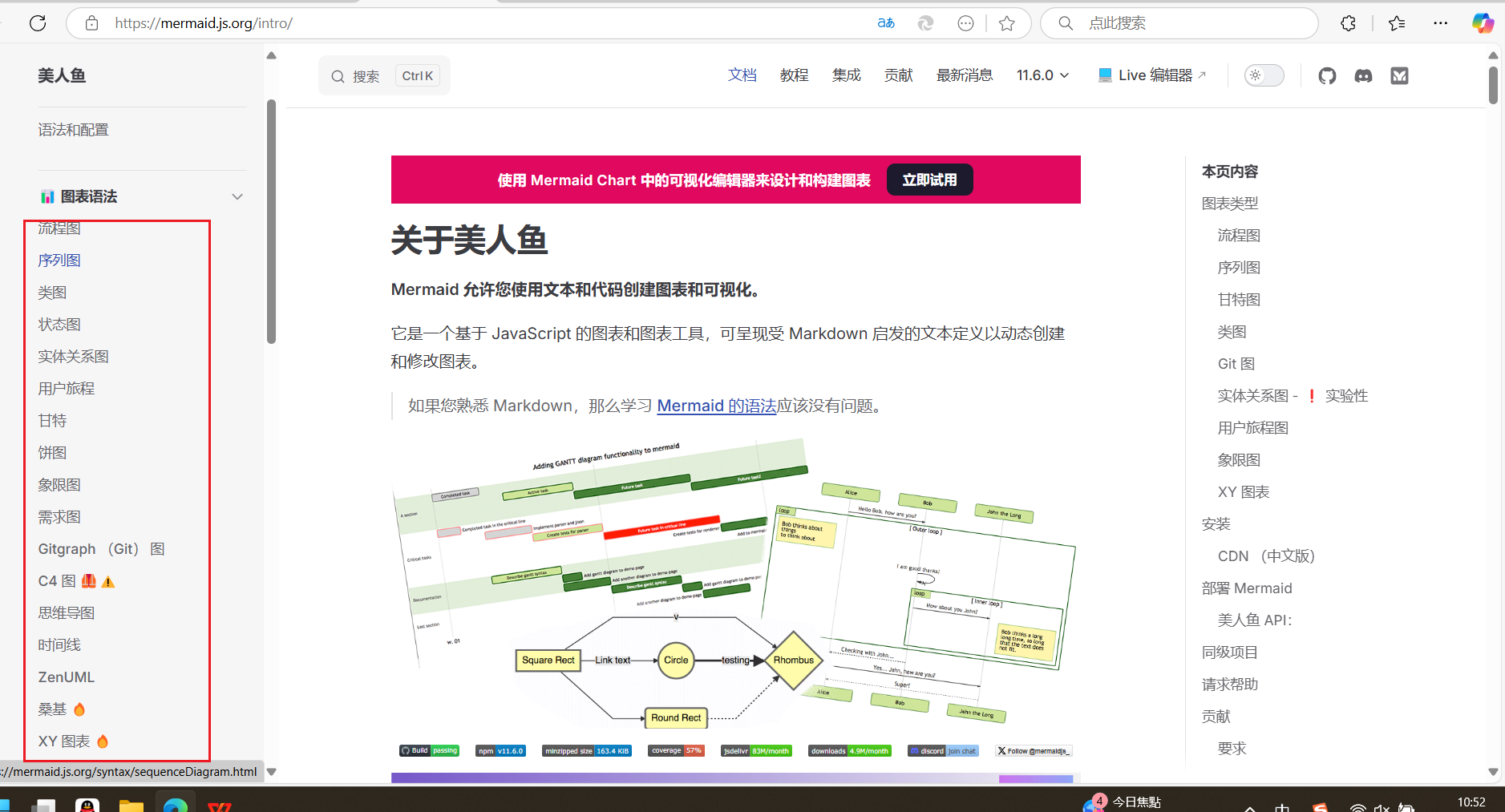Open Gitgraph (Git) 图 in sidebar
Image resolution: width=1505 pixels, height=812 pixels.
pos(102,549)
